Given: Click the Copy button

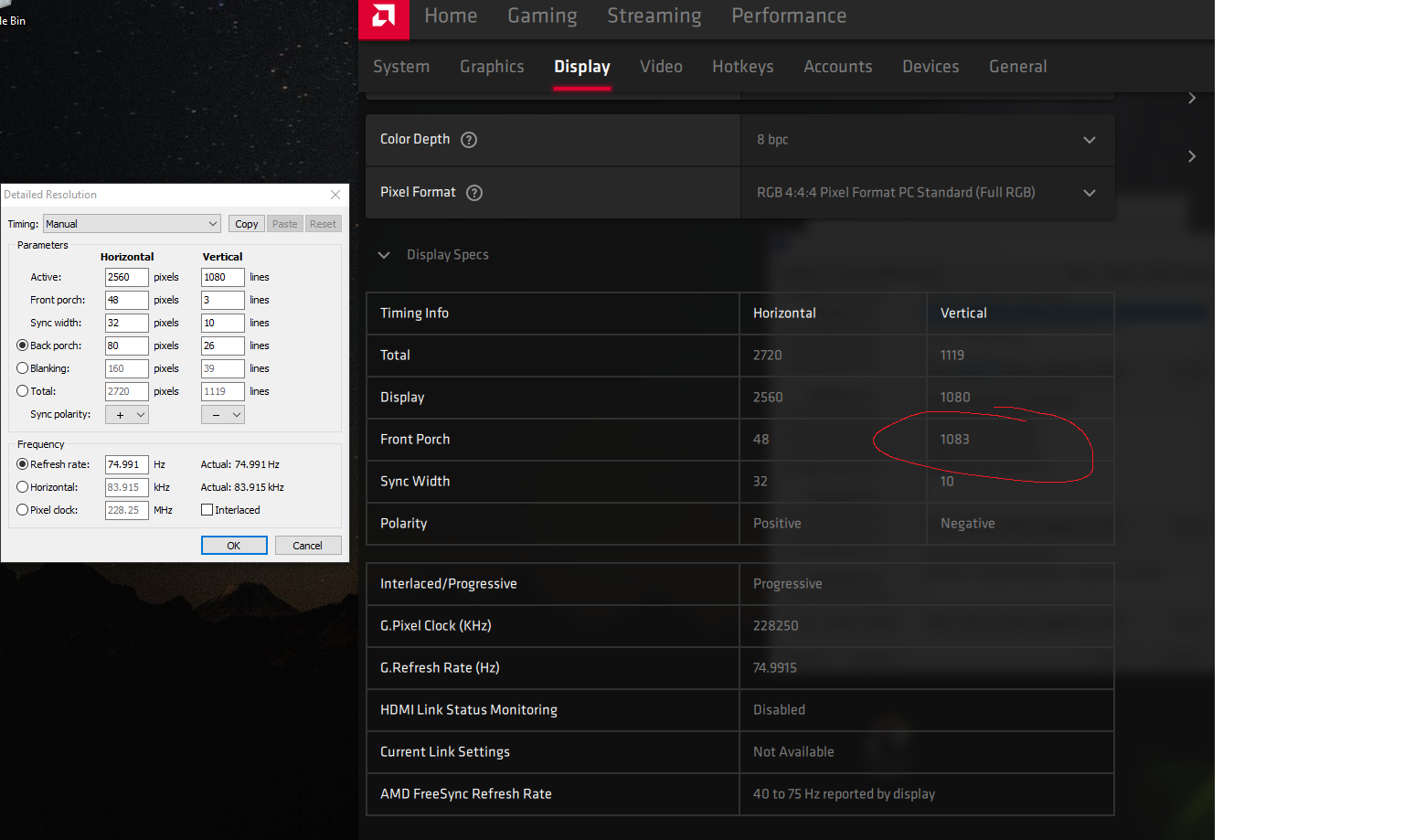Looking at the screenshot, I should [x=247, y=224].
